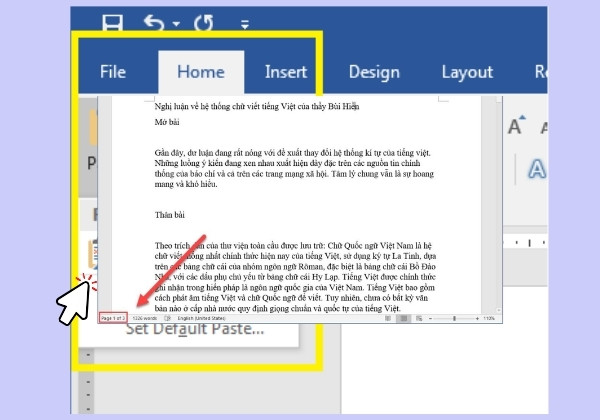Click the heading 'Thân bài'

(170, 215)
